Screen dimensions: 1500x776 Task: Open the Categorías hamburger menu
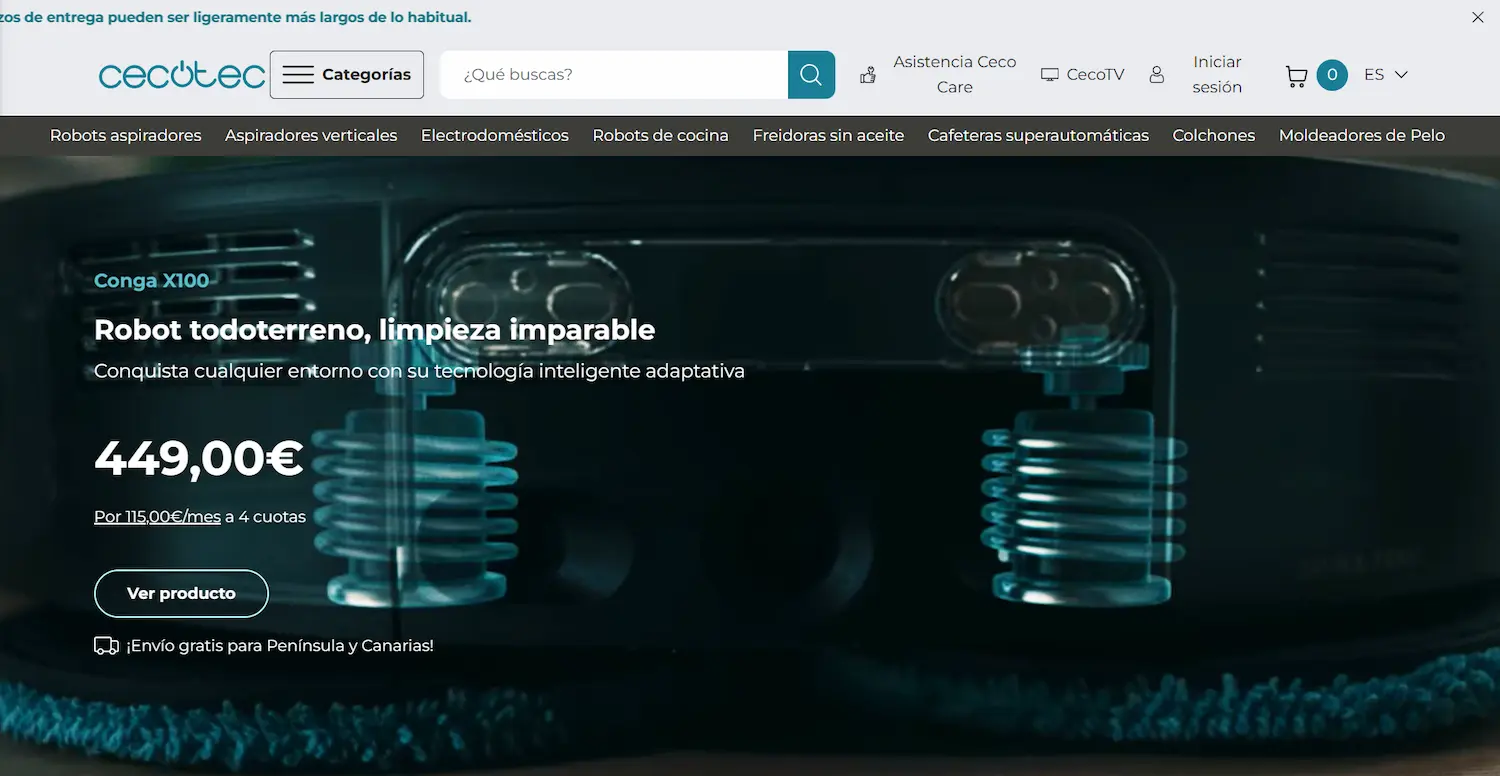347,75
